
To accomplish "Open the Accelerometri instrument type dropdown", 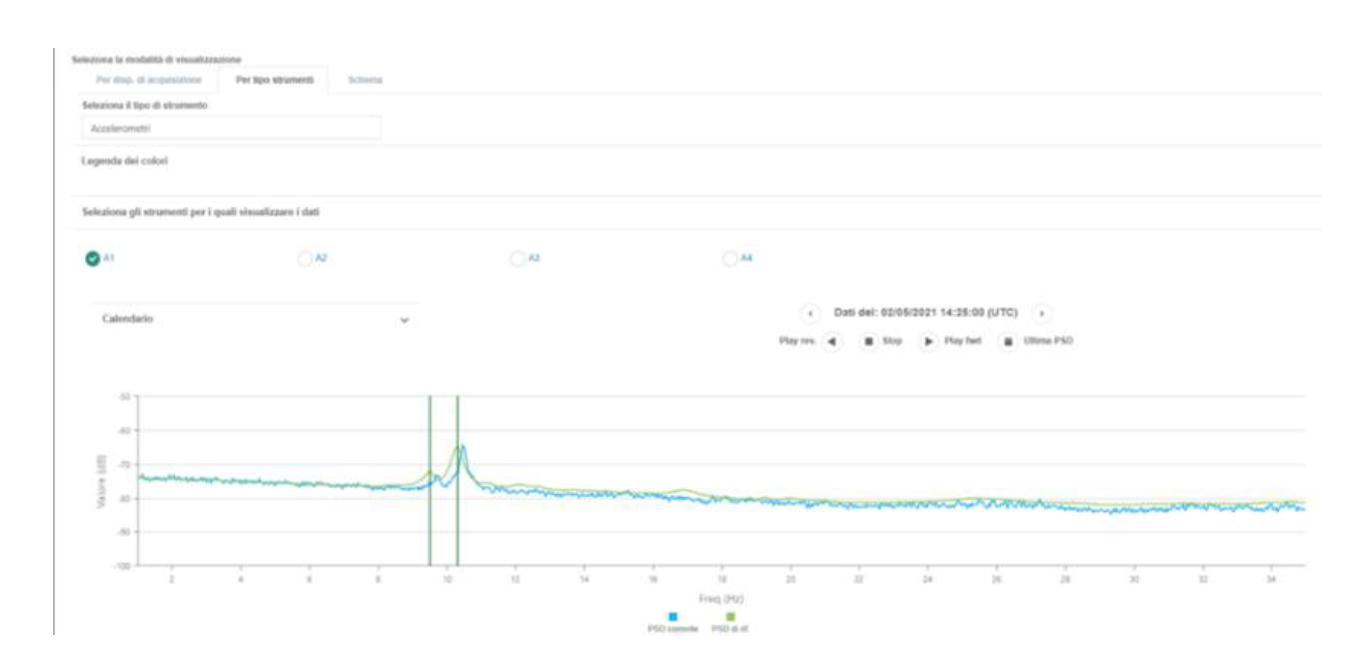I will 230,128.
